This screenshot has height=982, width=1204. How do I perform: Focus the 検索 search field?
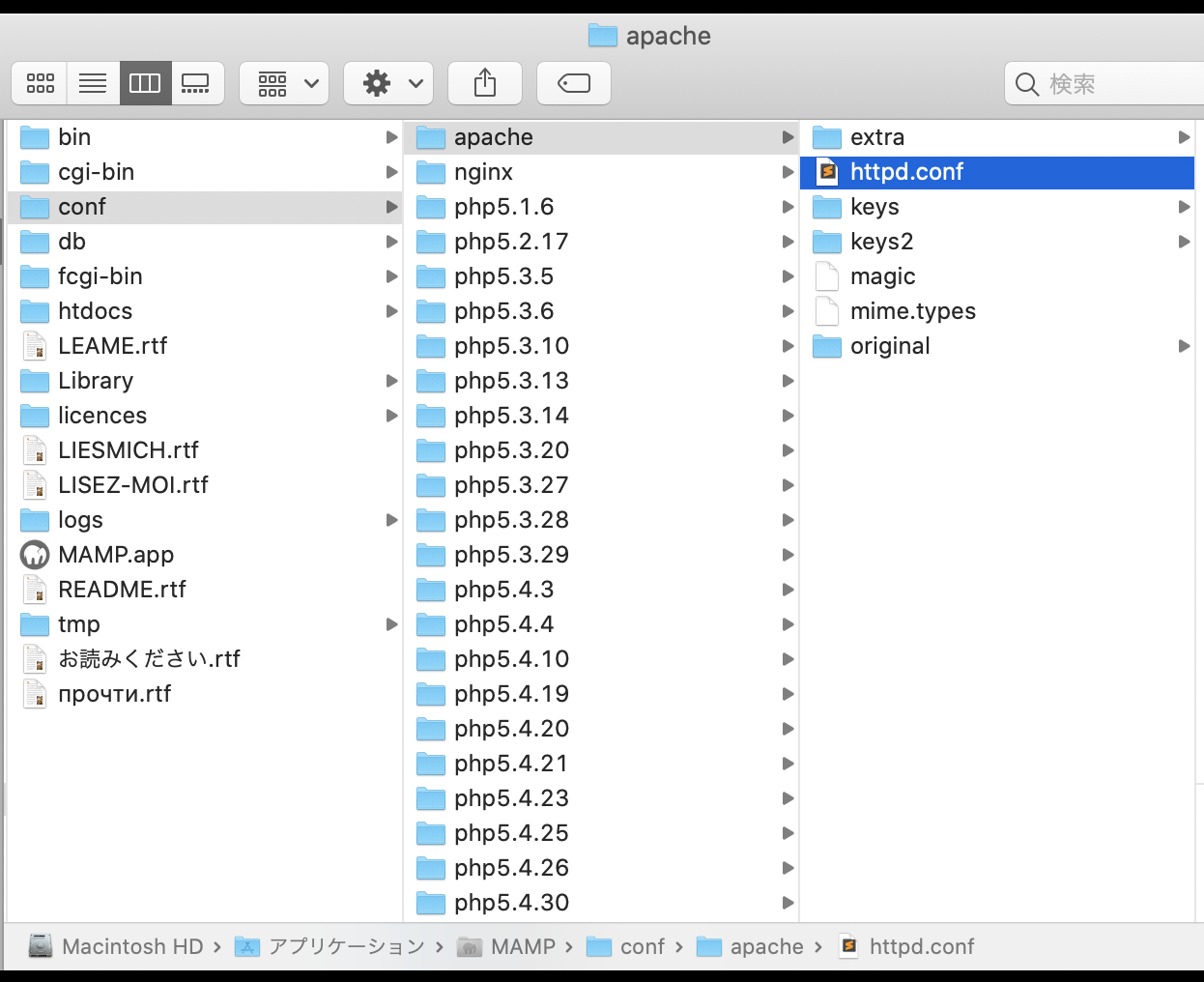tap(1104, 84)
